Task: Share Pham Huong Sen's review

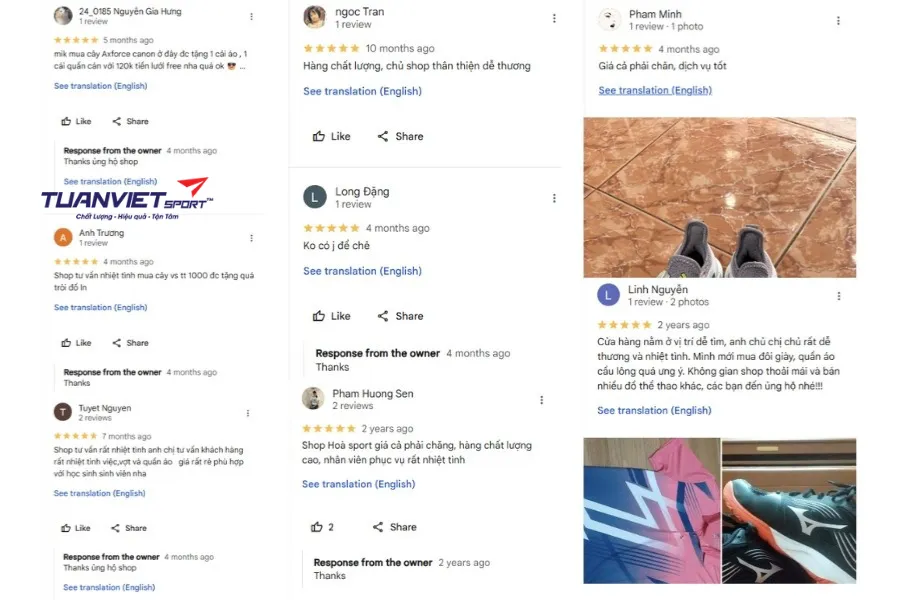Action: [395, 527]
